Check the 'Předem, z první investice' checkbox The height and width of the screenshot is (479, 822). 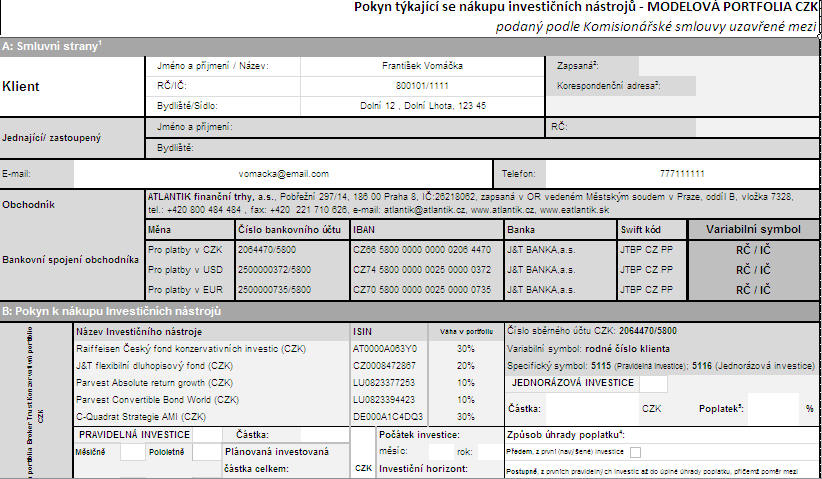(635, 452)
